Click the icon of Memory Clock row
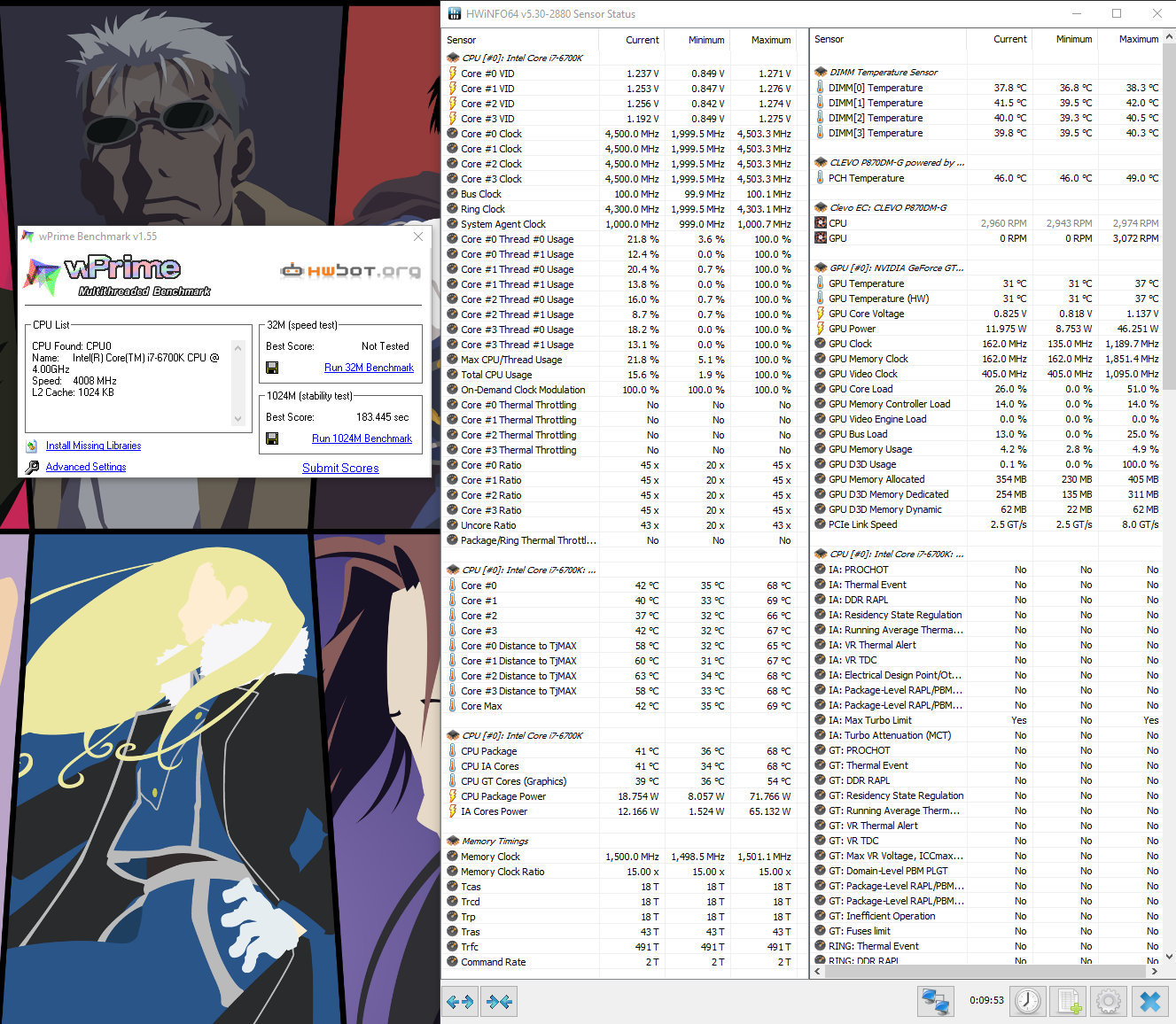The width and height of the screenshot is (1176, 1024). (x=453, y=857)
